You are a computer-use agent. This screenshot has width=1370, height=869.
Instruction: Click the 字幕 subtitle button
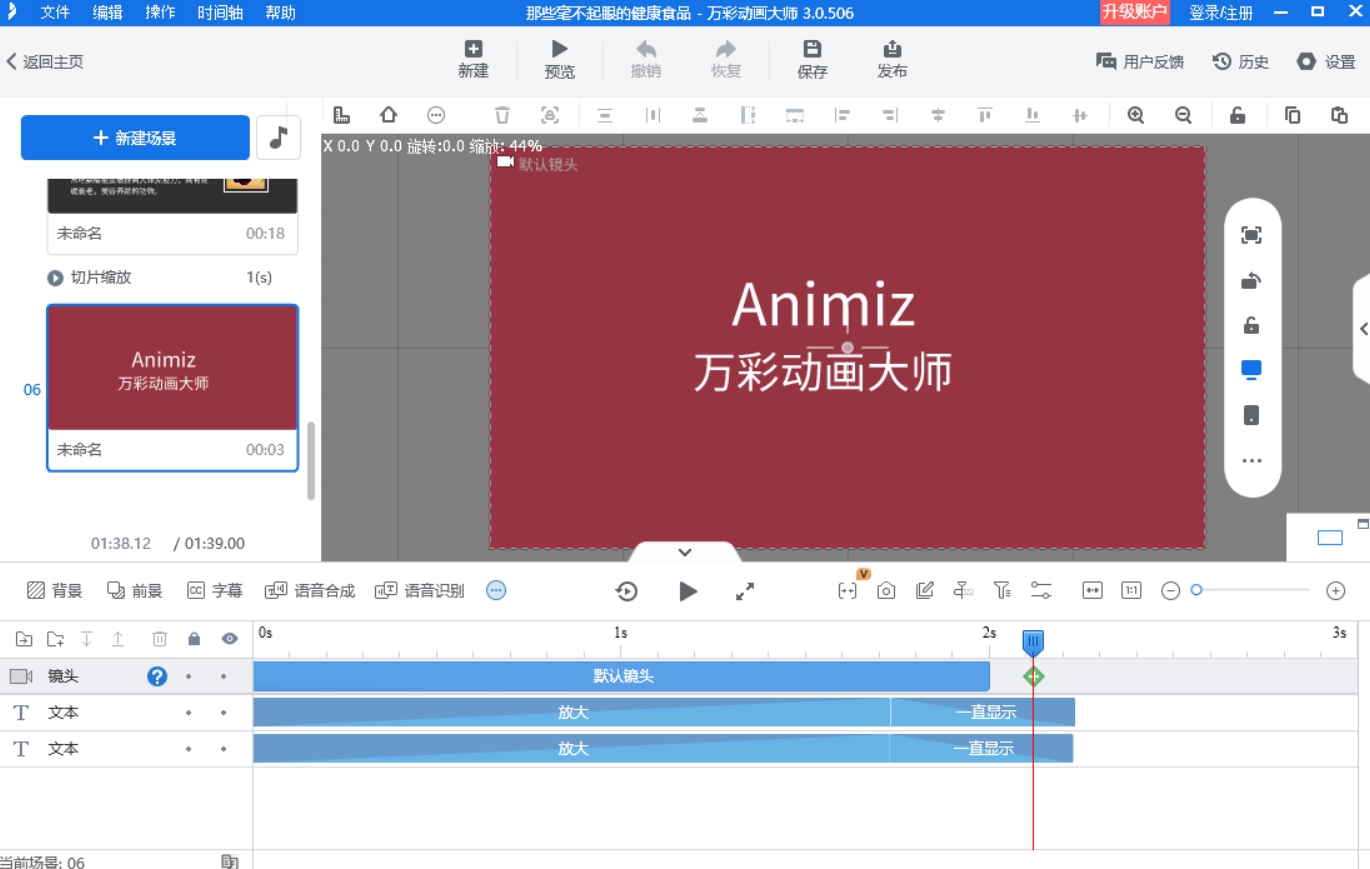click(x=215, y=590)
